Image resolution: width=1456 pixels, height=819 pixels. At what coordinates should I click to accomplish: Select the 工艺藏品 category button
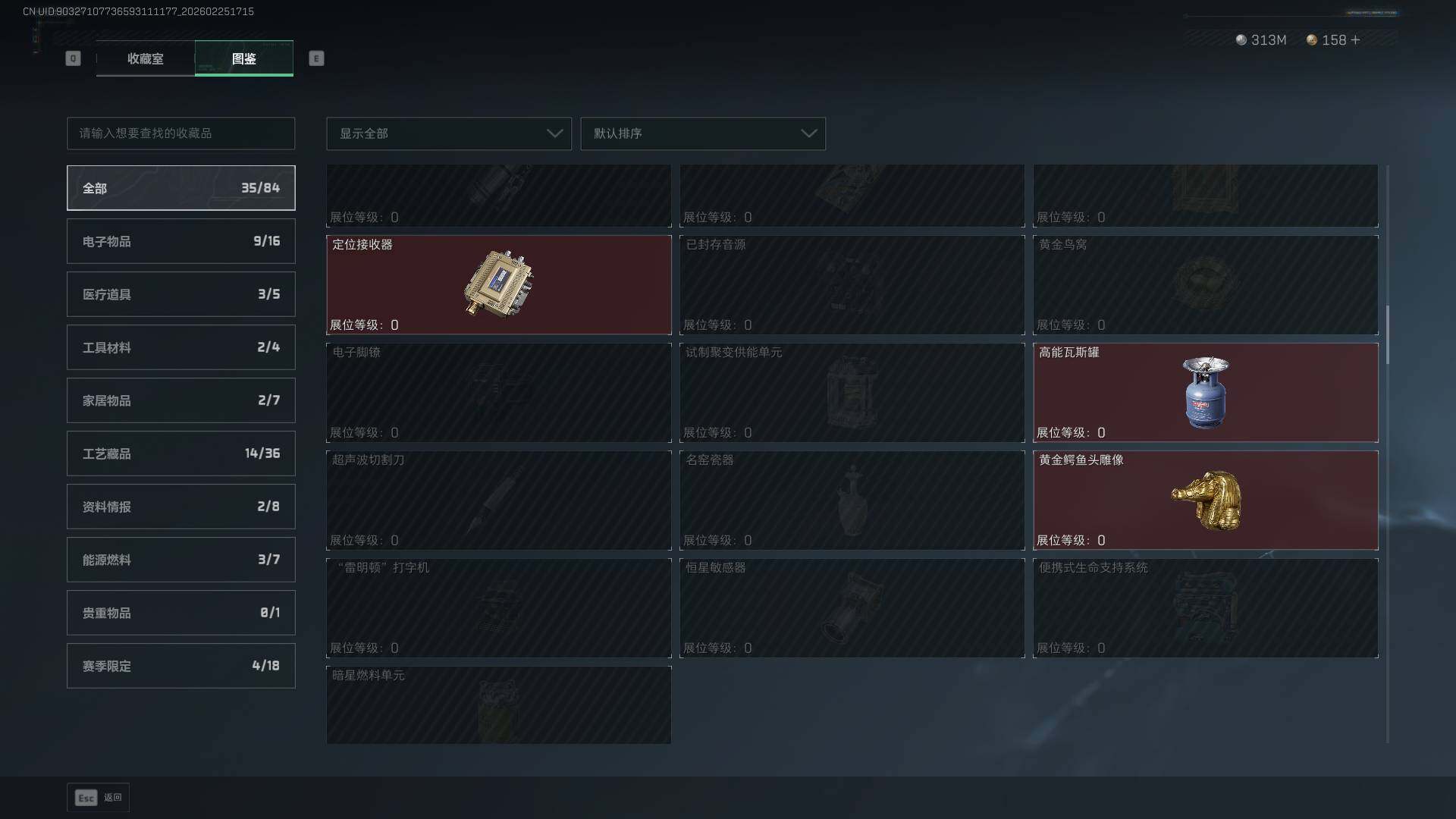(181, 453)
